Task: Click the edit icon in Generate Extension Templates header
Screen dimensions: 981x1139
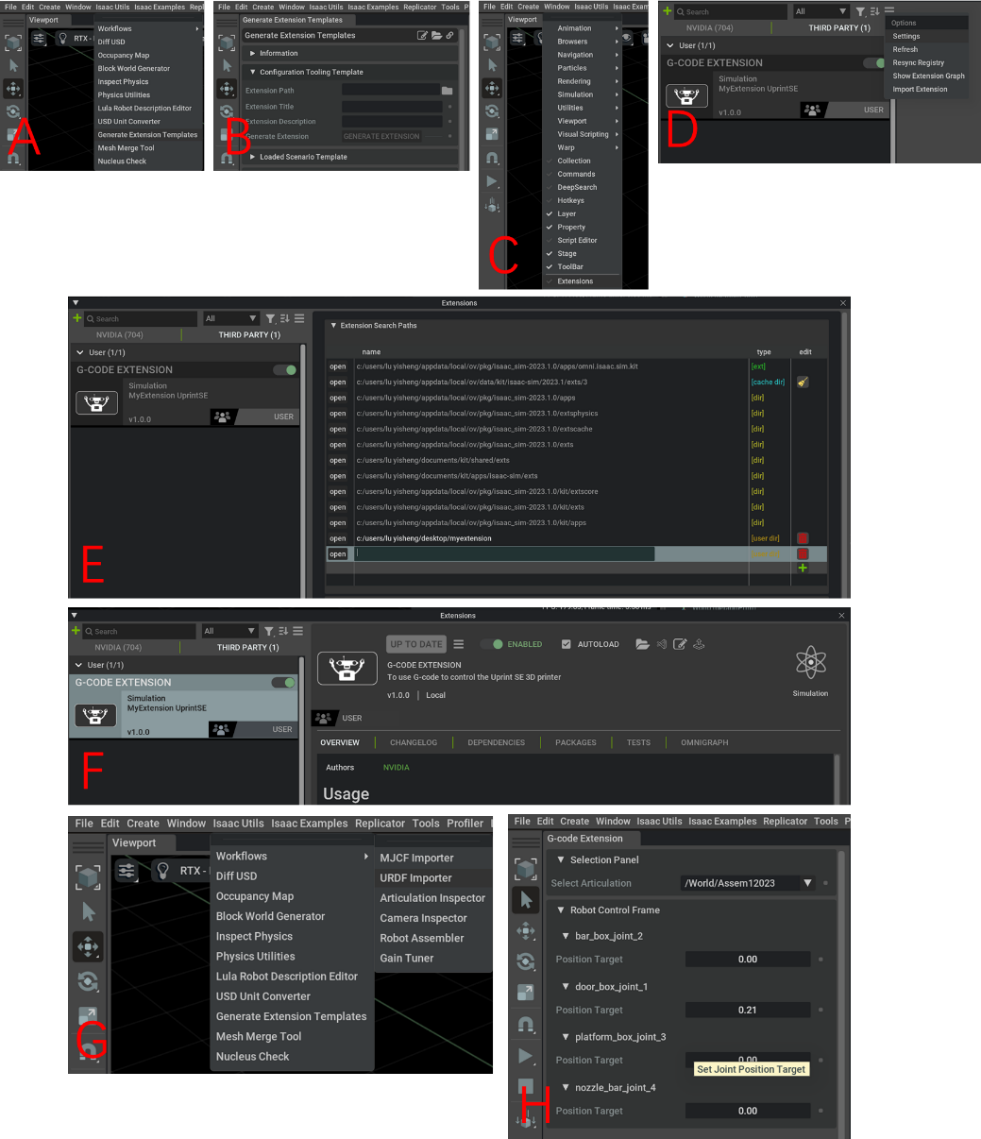Action: 422,35
